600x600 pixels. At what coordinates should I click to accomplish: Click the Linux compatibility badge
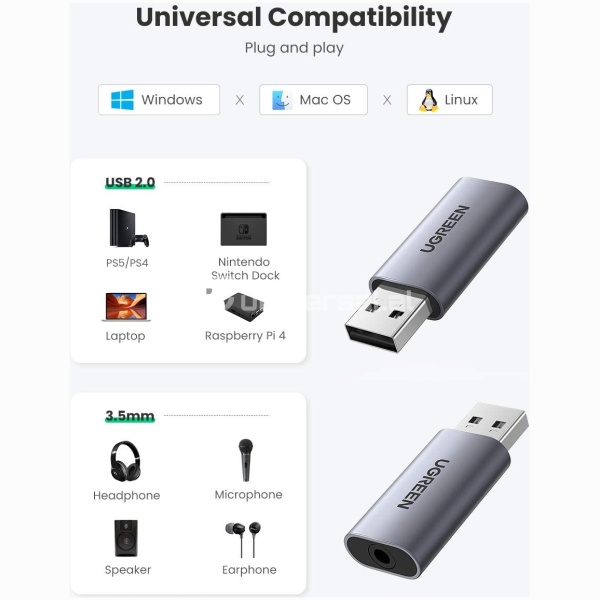(450, 100)
